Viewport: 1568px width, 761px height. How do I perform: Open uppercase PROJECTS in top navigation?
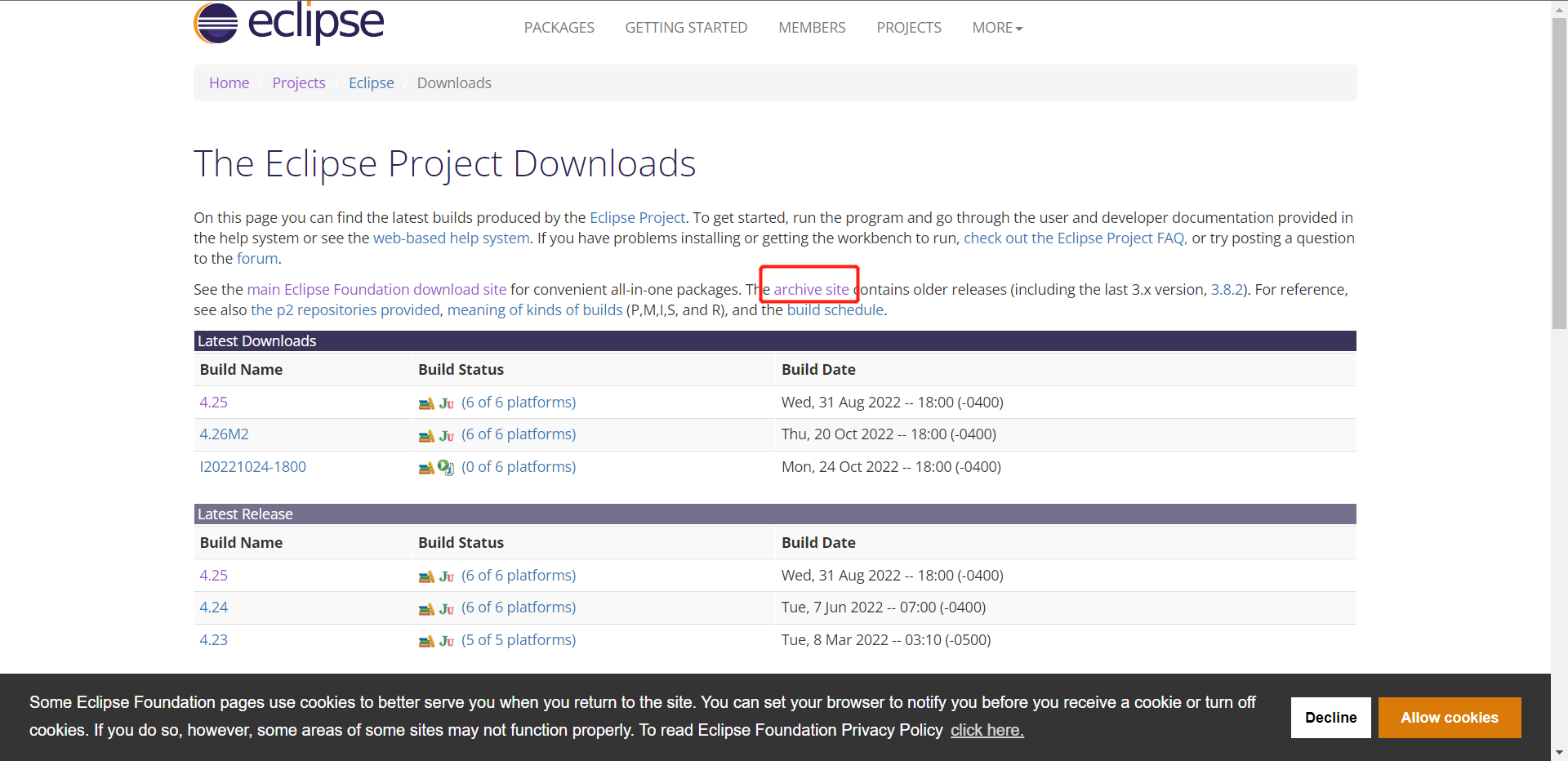(x=909, y=28)
